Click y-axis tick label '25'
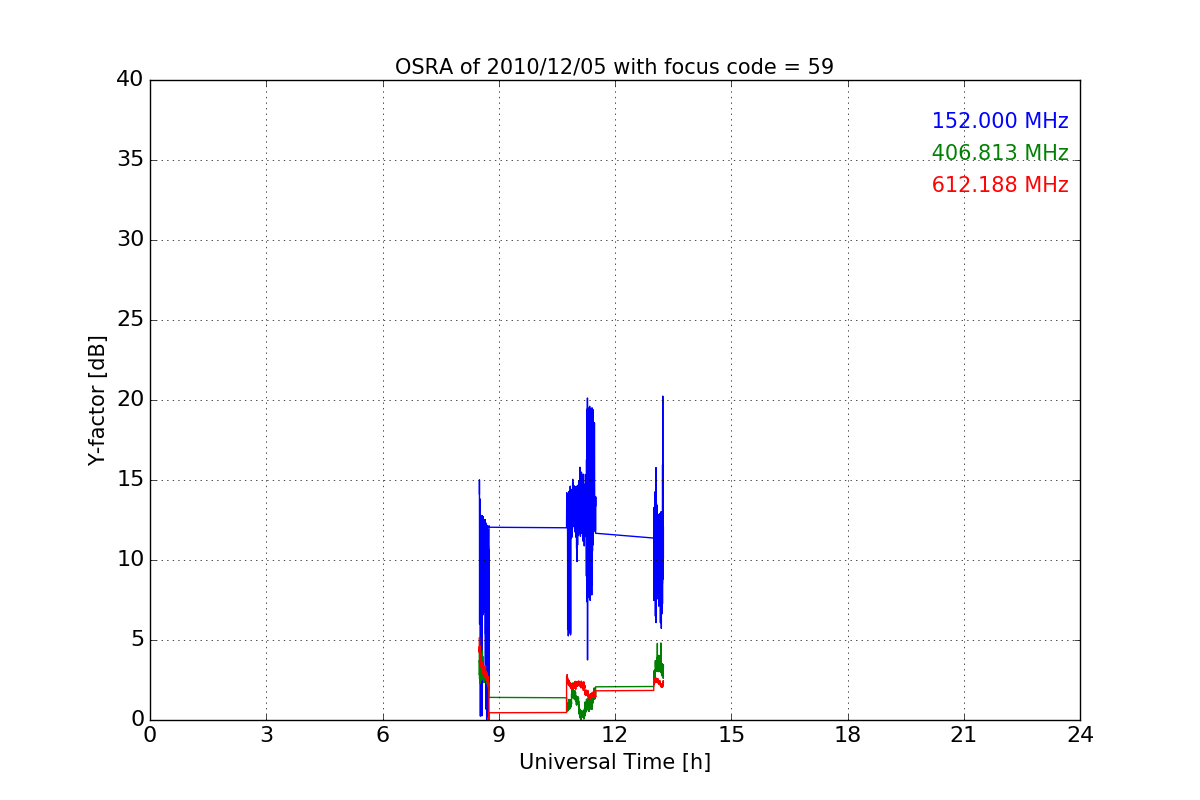 [130, 320]
